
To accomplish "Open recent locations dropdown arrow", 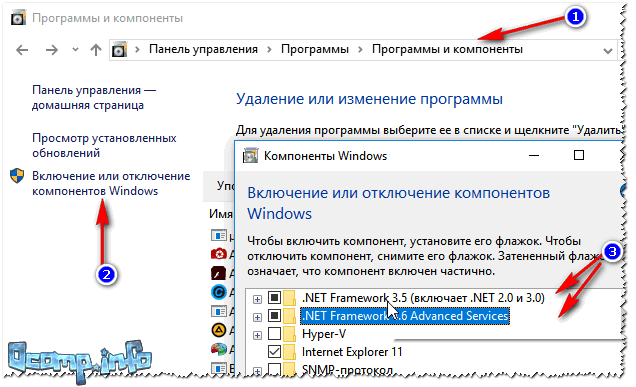I will (x=75, y=50).
